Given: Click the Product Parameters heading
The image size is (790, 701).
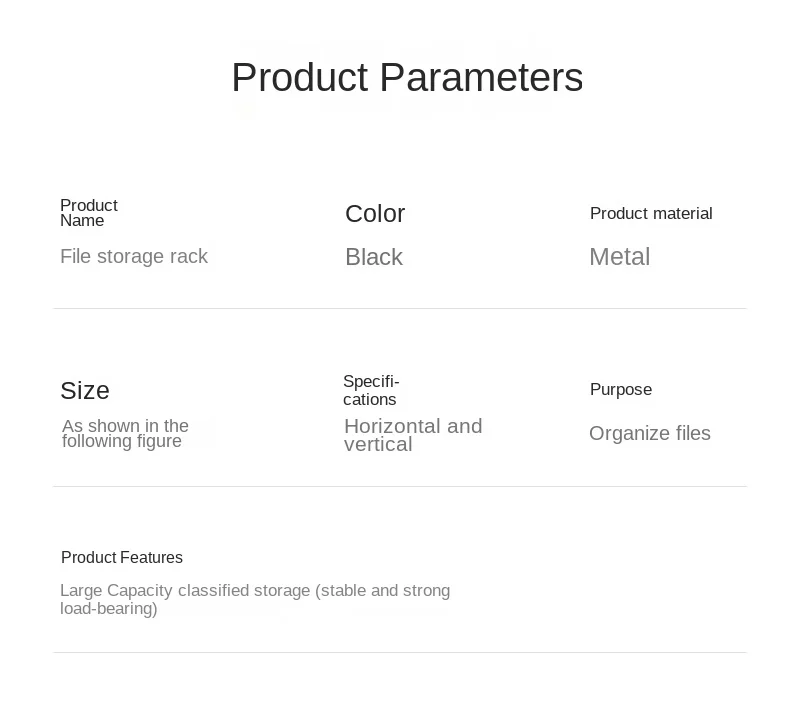Looking at the screenshot, I should click(406, 78).
